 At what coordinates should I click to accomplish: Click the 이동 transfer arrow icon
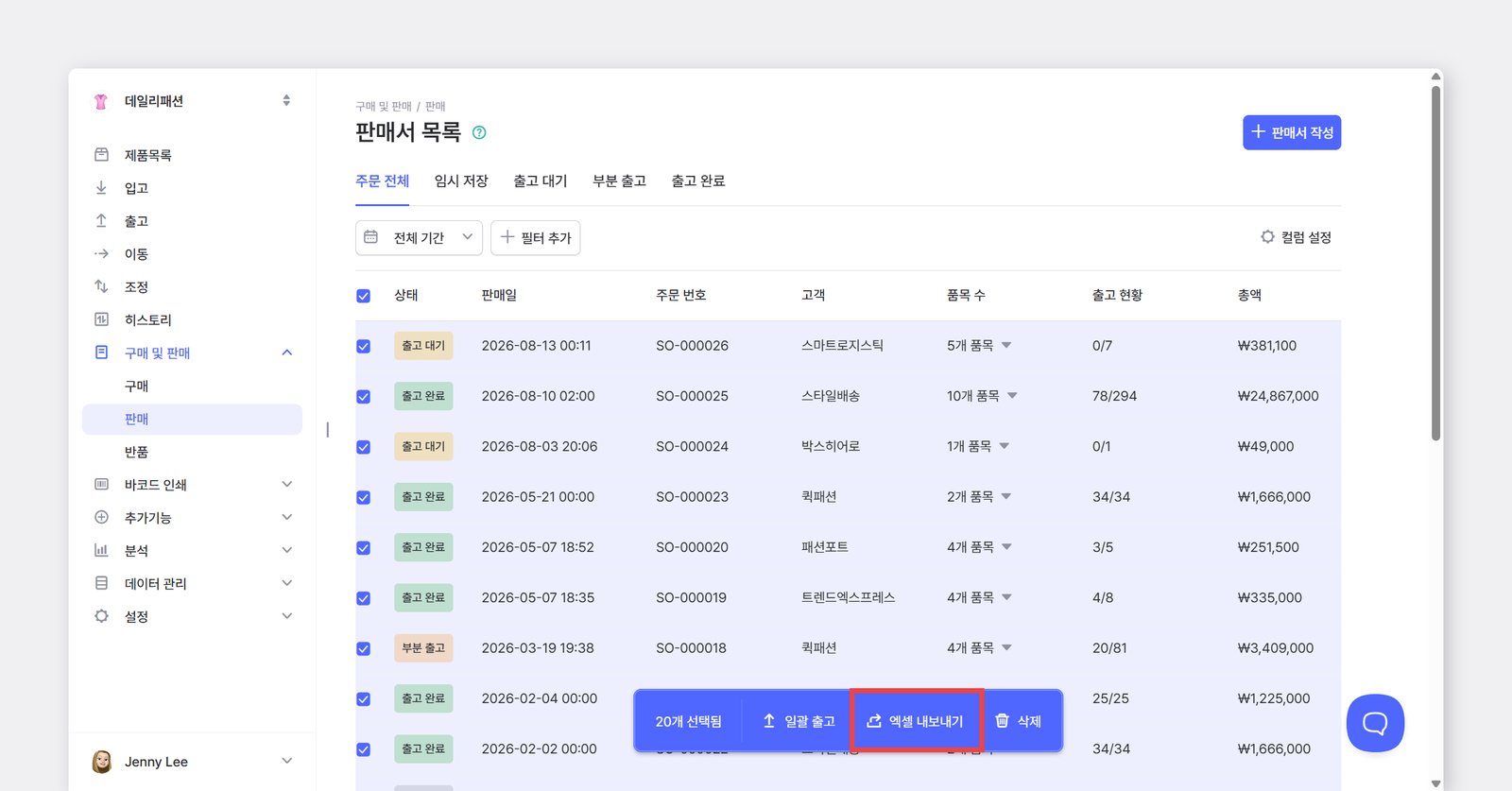pos(101,254)
